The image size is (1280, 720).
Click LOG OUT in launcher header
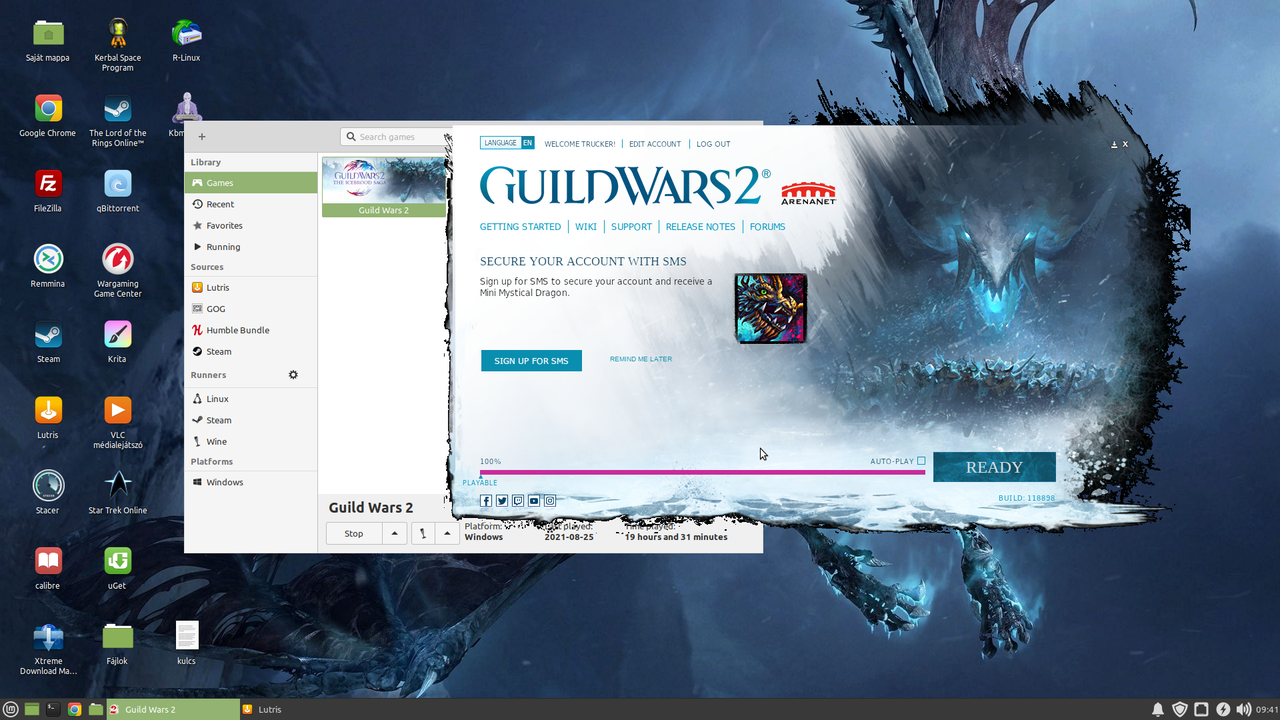click(713, 144)
